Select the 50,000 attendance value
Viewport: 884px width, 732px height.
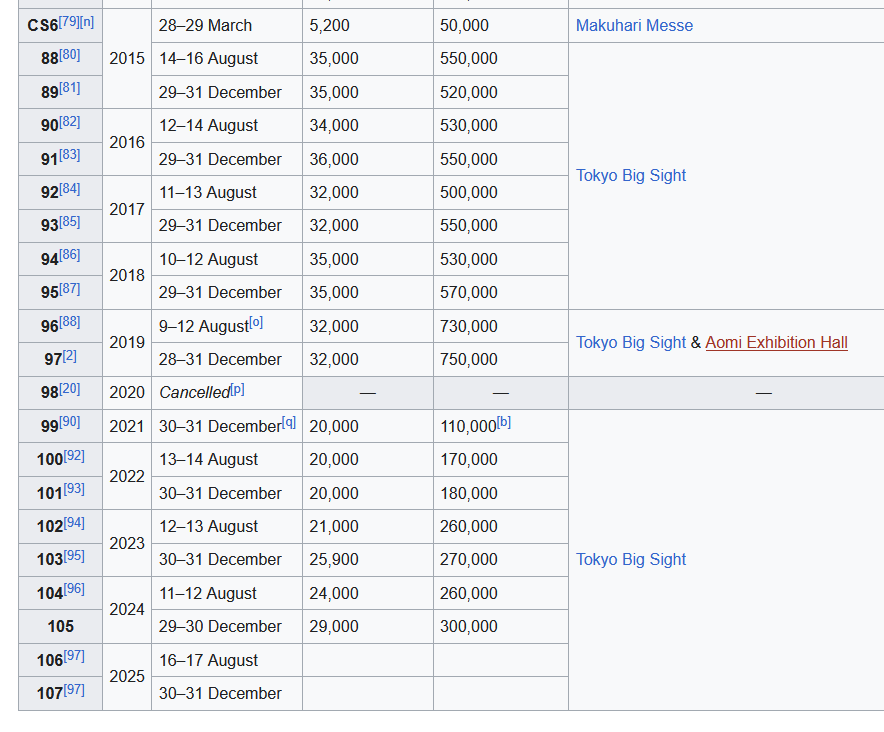point(464,25)
